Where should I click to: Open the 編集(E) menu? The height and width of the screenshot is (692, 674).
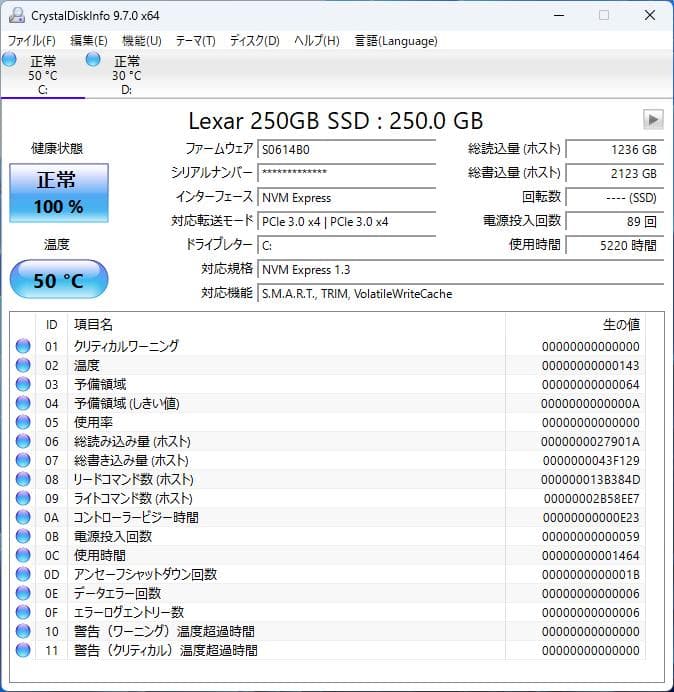89,41
